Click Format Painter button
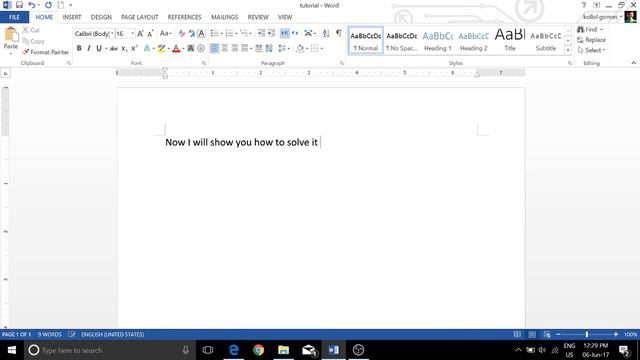640x360 pixels. (46, 52)
